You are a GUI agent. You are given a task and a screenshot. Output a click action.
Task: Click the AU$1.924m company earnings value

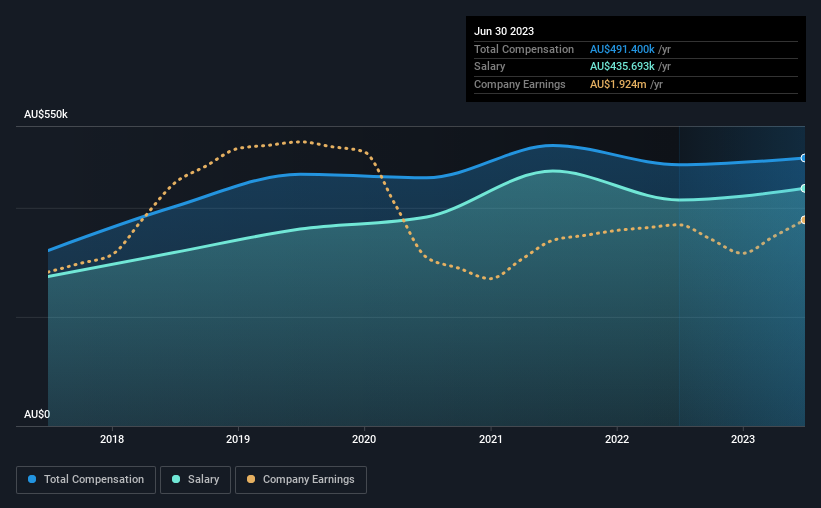(618, 84)
